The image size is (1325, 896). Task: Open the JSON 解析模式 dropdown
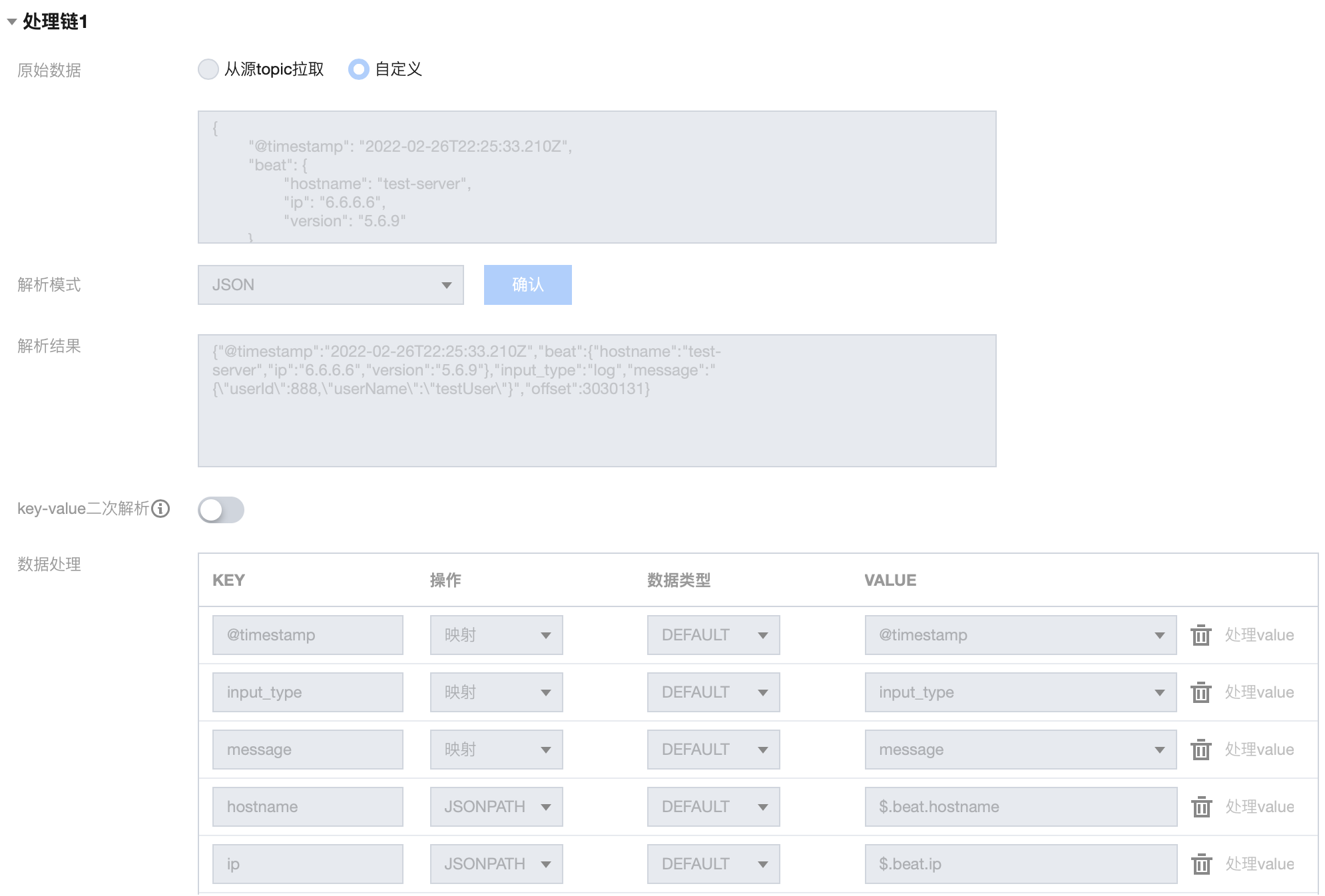330,285
